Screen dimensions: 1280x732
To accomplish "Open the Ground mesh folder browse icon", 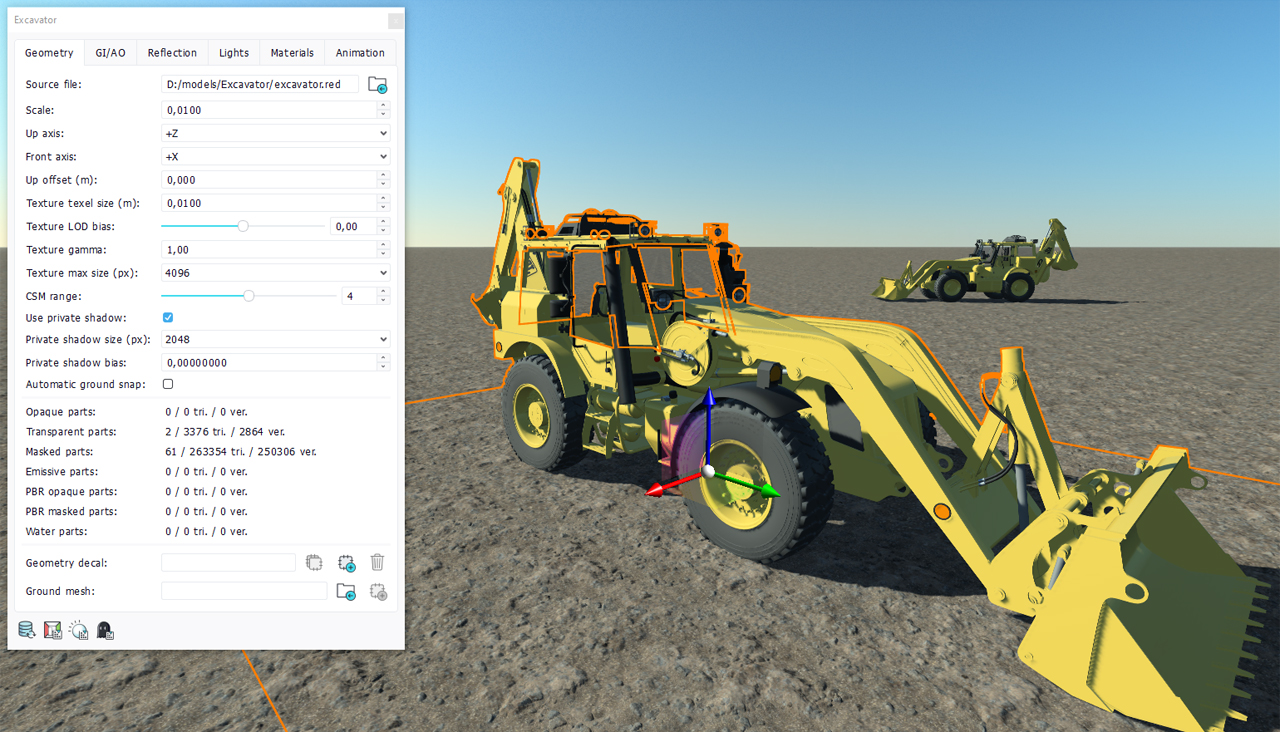I will point(346,592).
